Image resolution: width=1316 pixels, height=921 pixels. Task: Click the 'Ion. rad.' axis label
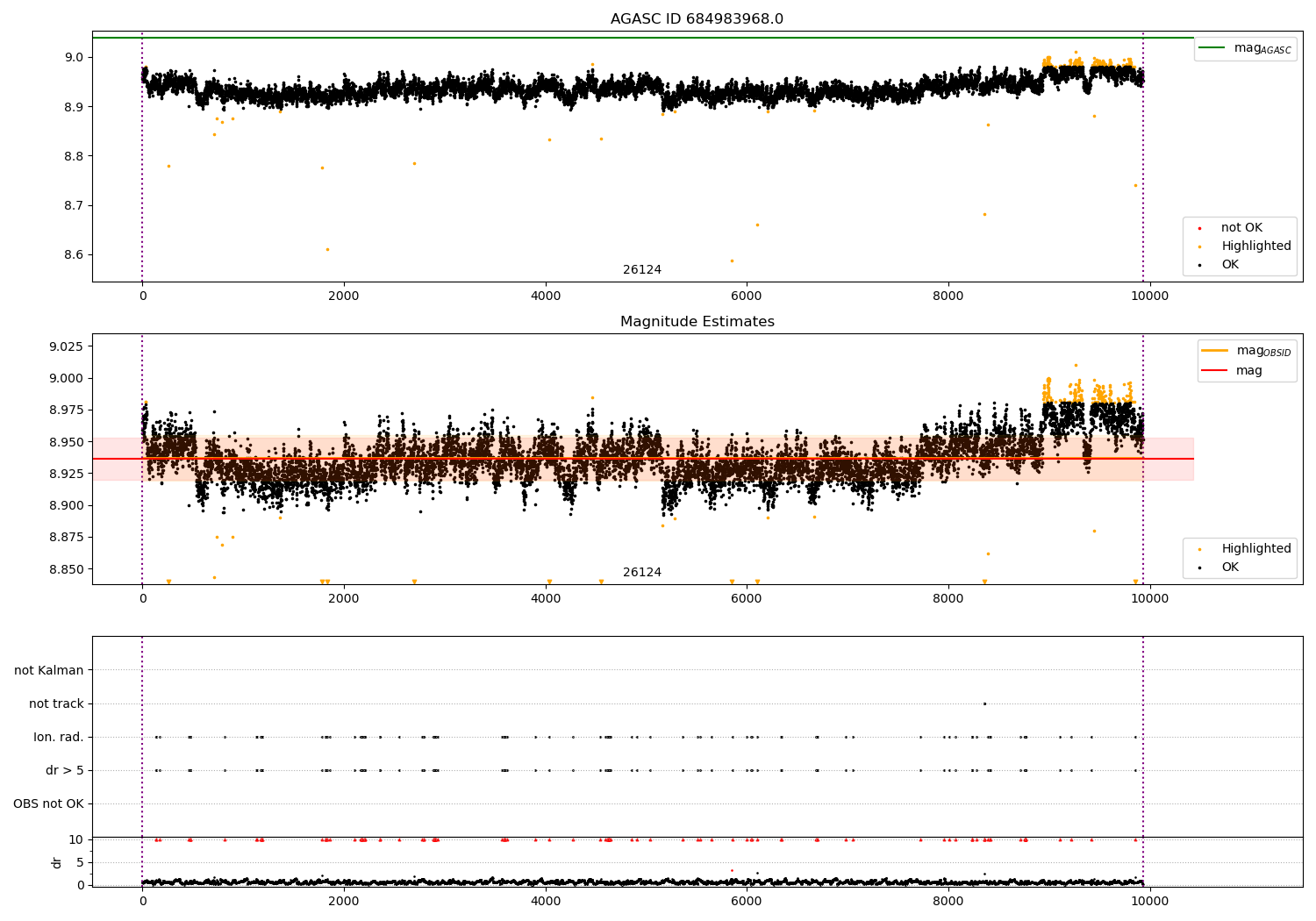[59, 738]
